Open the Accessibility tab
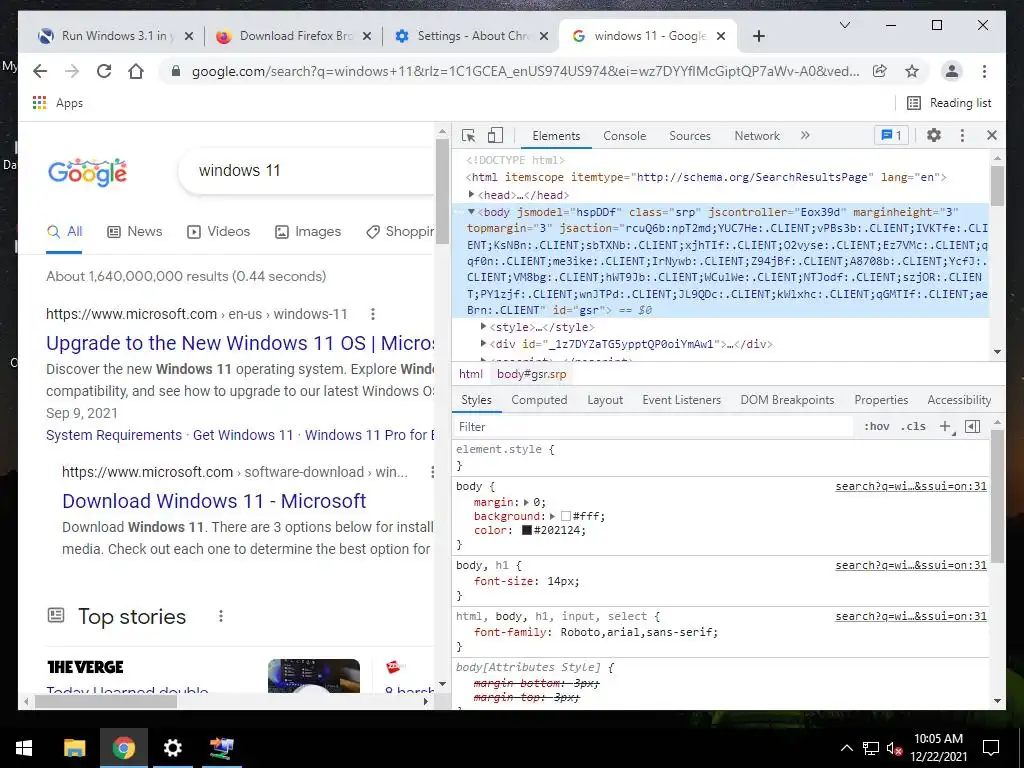 click(959, 400)
